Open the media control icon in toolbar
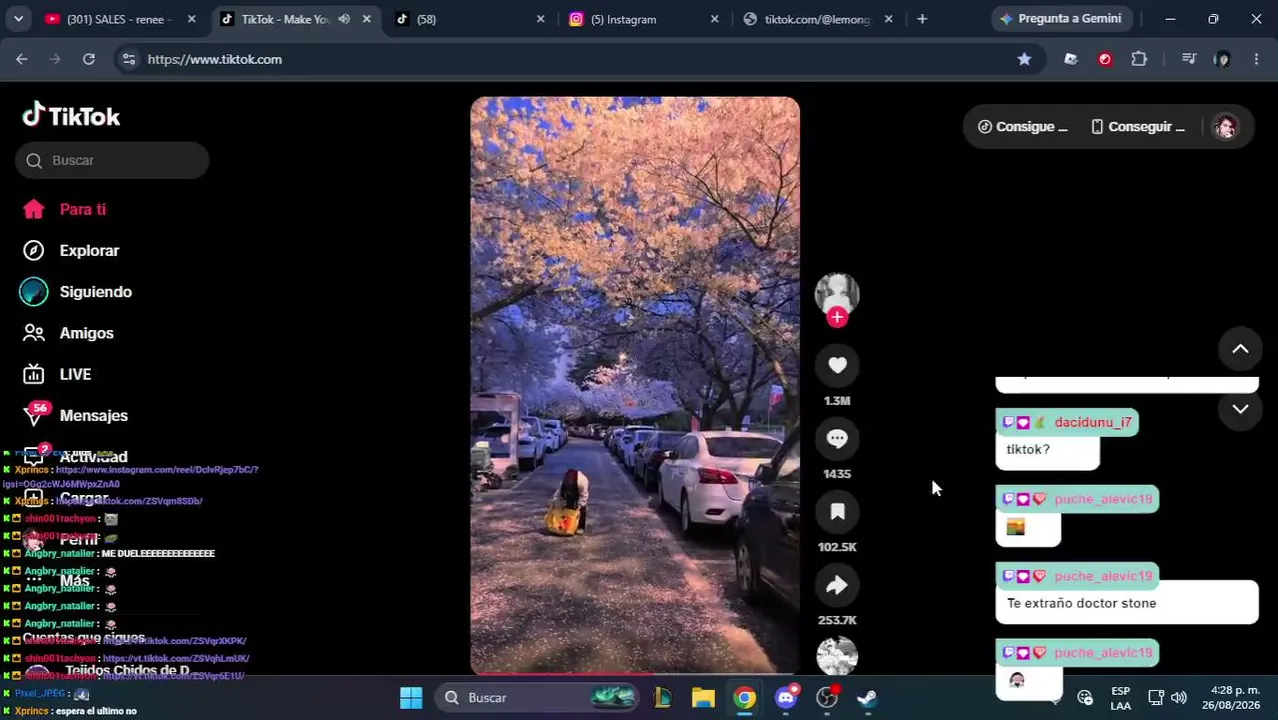1278x720 pixels. (x=1189, y=59)
